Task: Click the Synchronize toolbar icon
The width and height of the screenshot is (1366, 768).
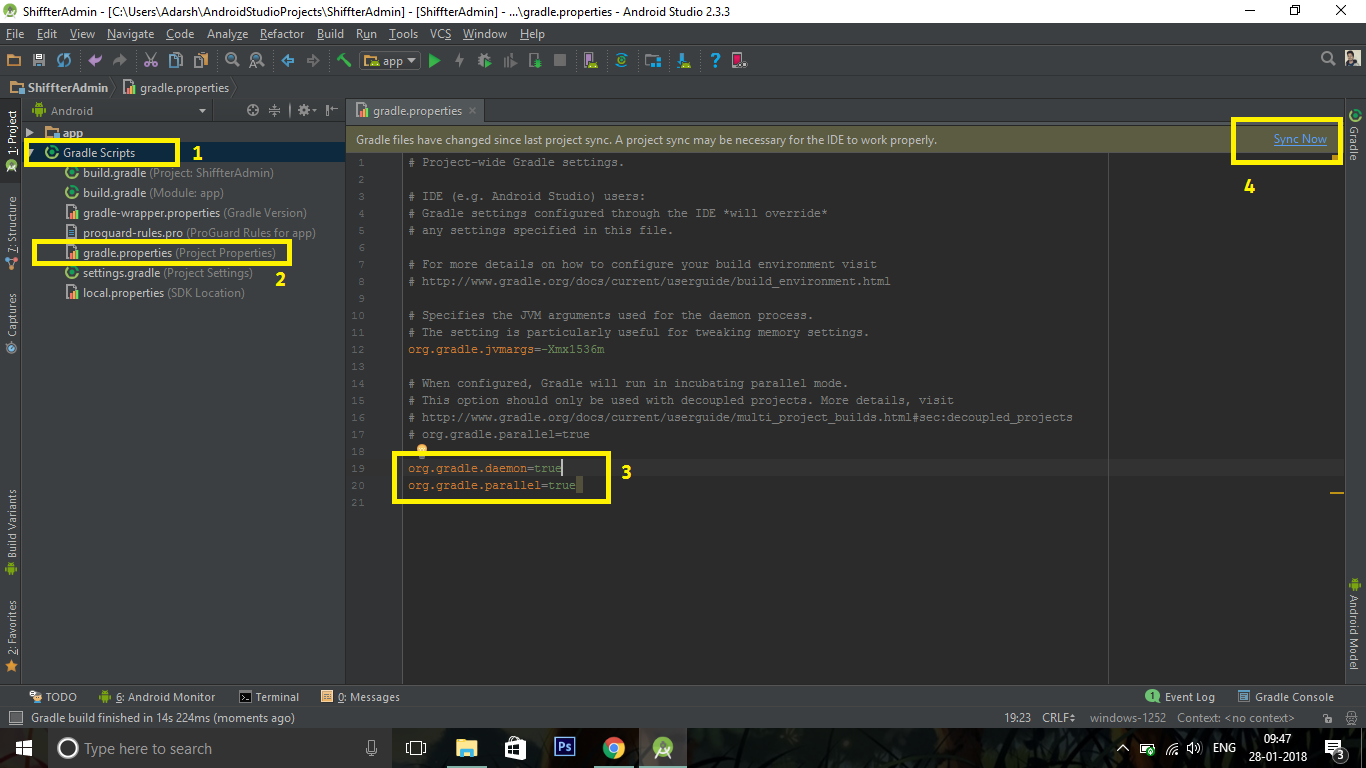Action: [x=65, y=61]
